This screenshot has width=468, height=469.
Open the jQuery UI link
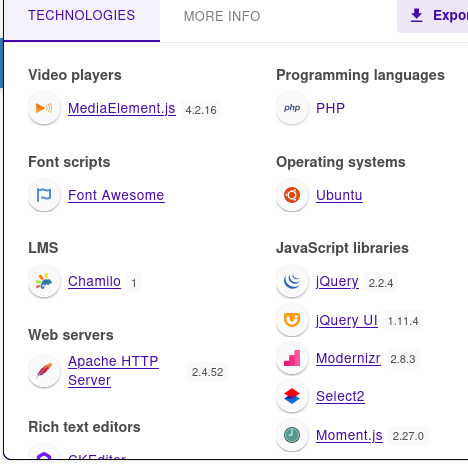[347, 321]
